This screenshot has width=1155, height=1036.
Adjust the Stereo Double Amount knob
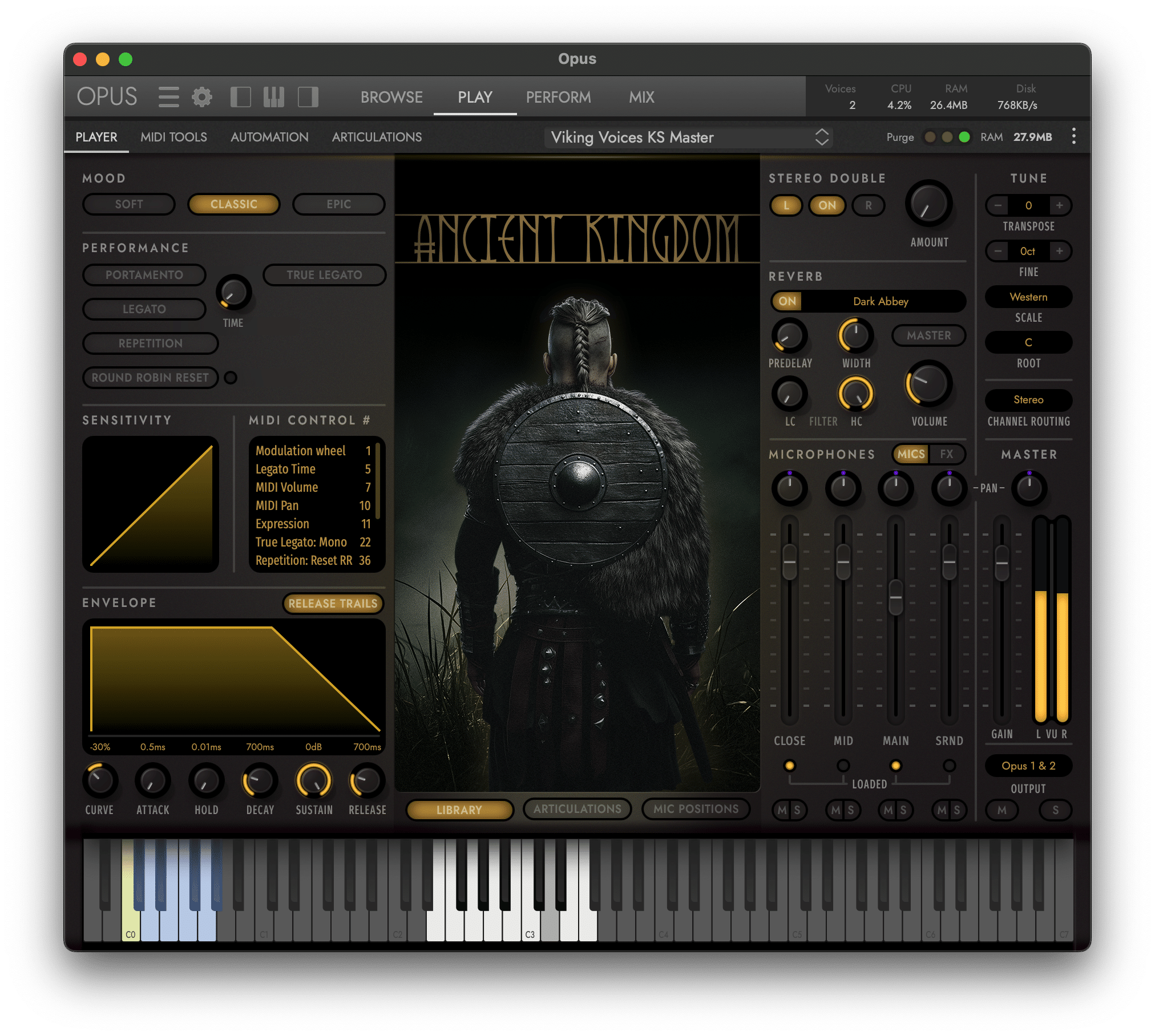point(928,204)
